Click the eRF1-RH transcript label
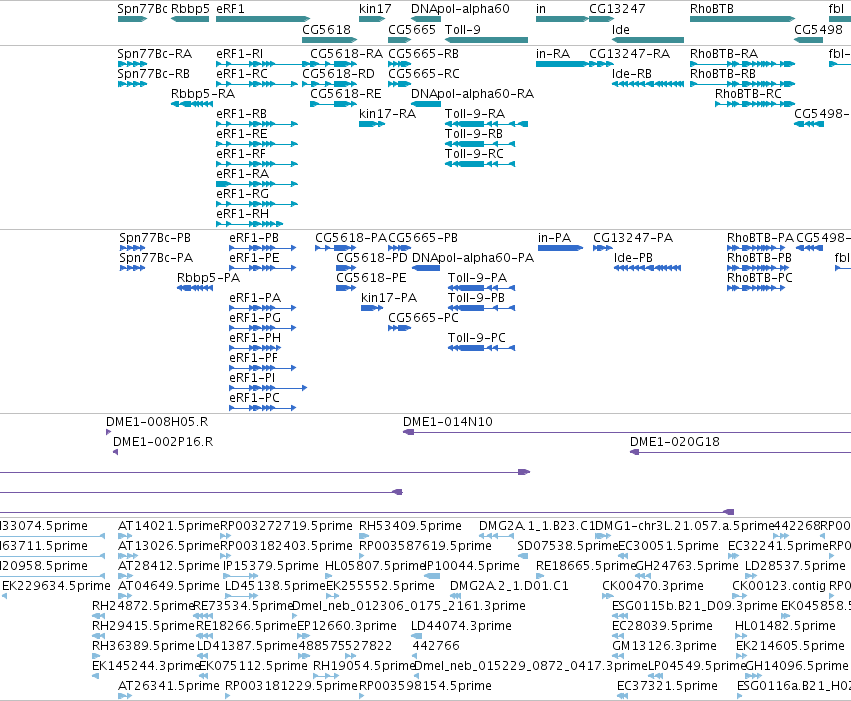Viewport: 851px width, 701px height. [x=242, y=214]
